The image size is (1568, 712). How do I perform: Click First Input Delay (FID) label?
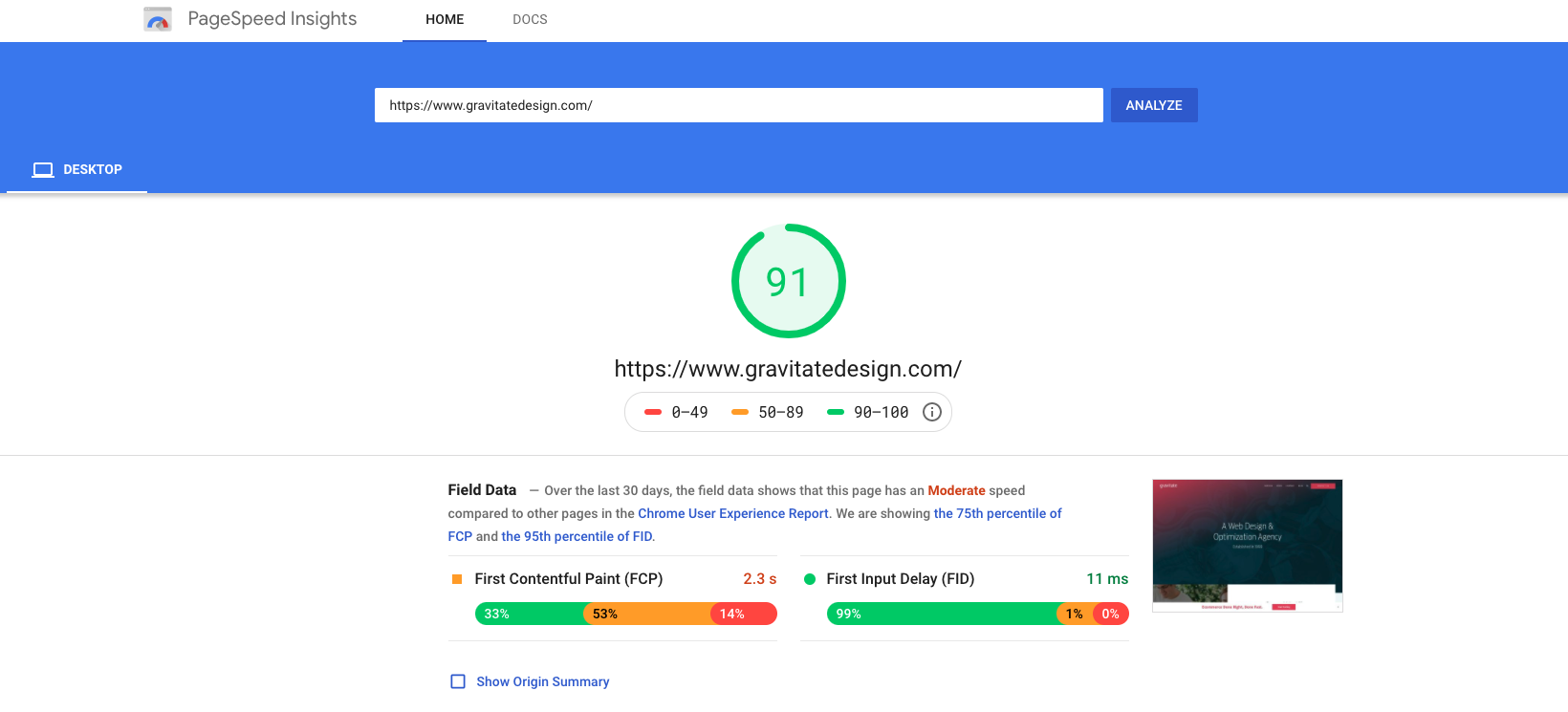click(x=901, y=579)
